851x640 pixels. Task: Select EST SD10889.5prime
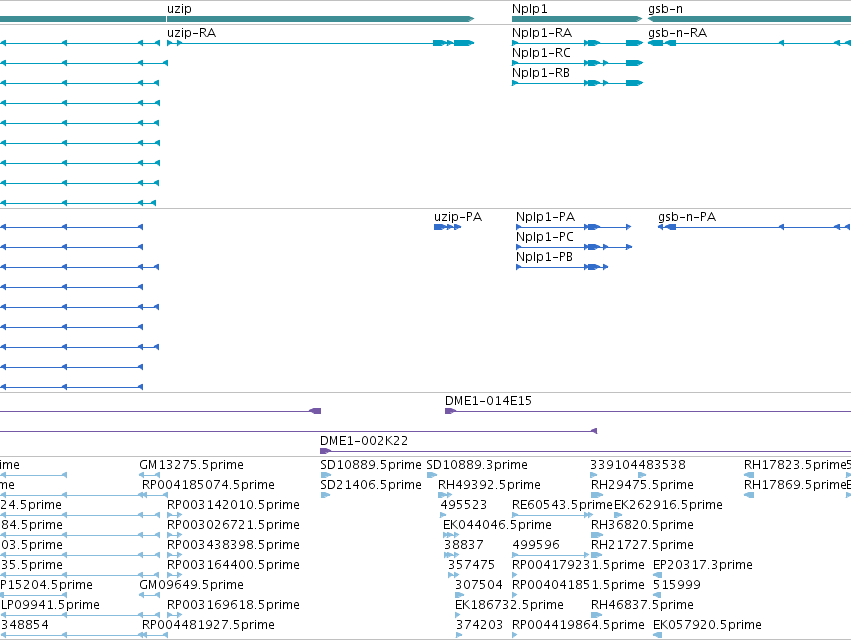pos(371,465)
